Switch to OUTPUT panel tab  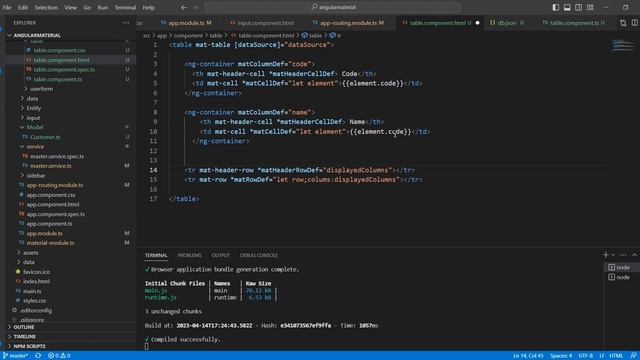pyautogui.click(x=220, y=255)
